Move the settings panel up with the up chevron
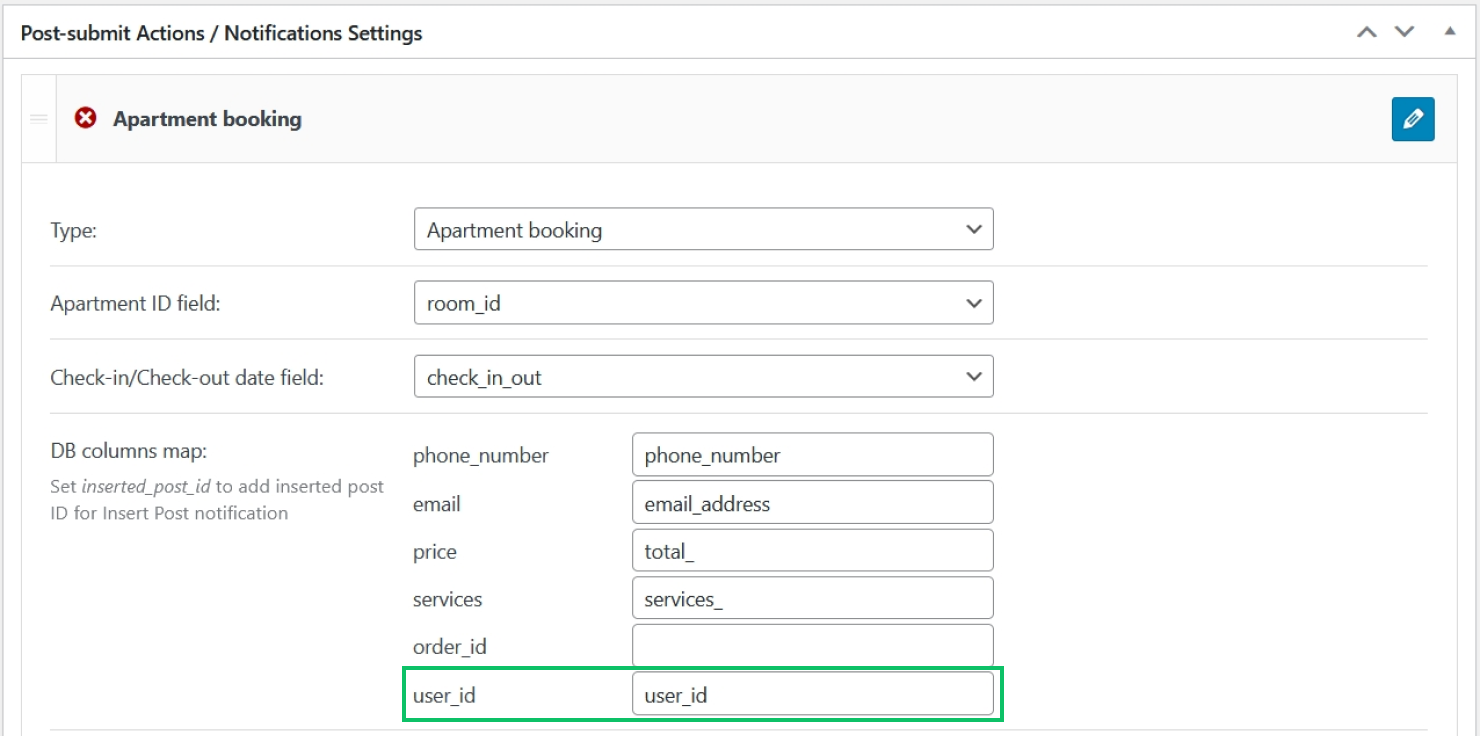This screenshot has height=736, width=1480. (x=1366, y=32)
